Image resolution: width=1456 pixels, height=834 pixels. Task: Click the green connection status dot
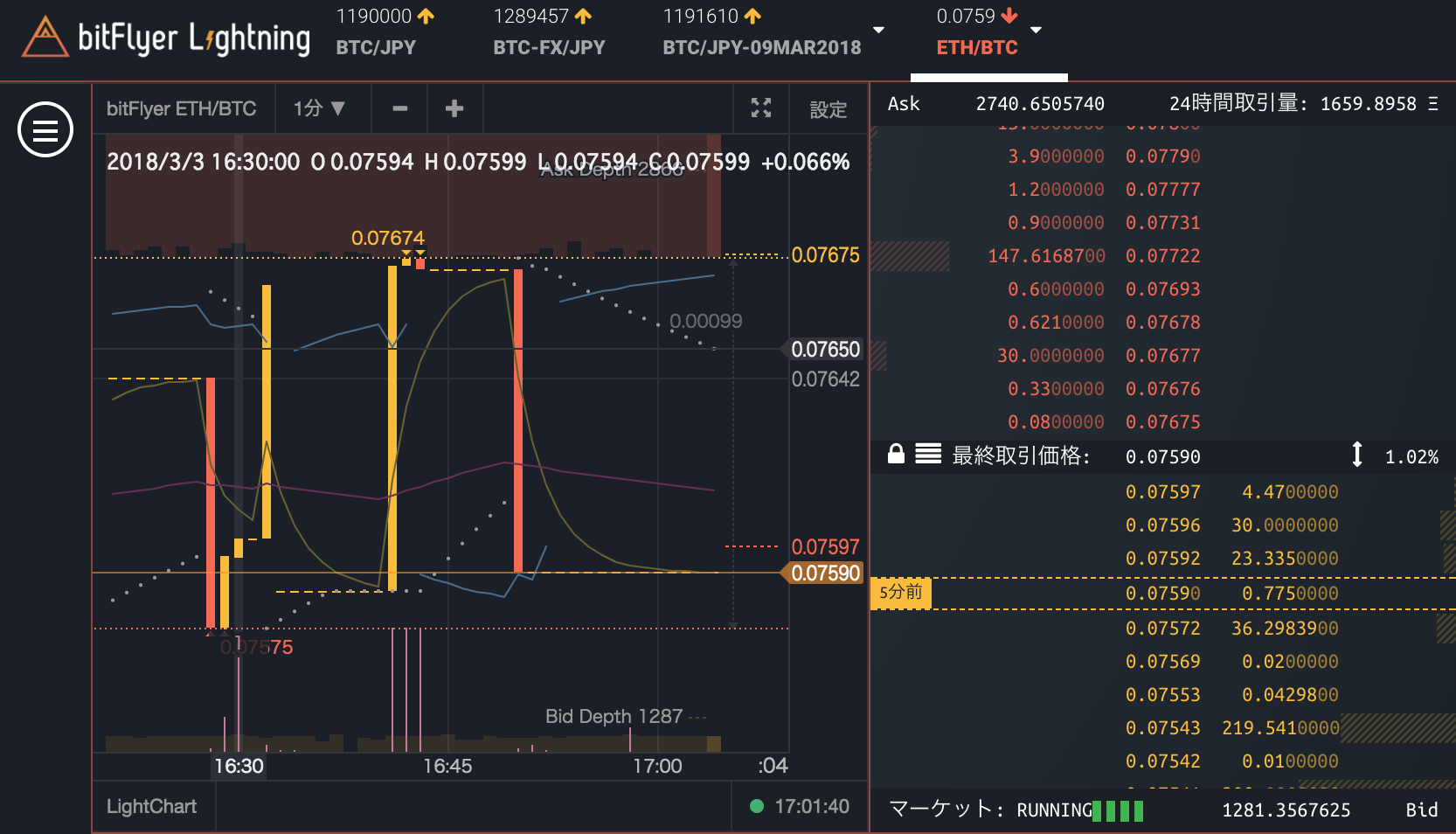(757, 806)
